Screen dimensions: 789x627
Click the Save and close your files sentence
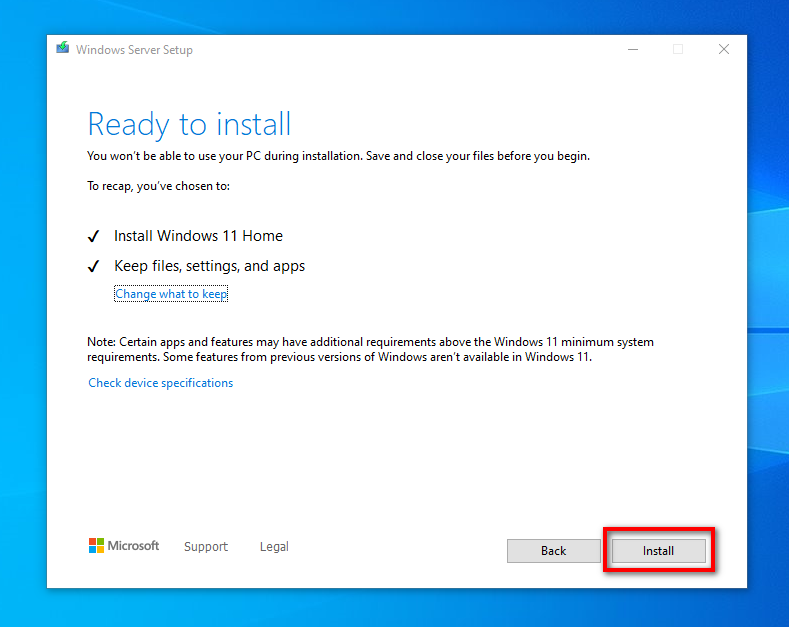[478, 156]
